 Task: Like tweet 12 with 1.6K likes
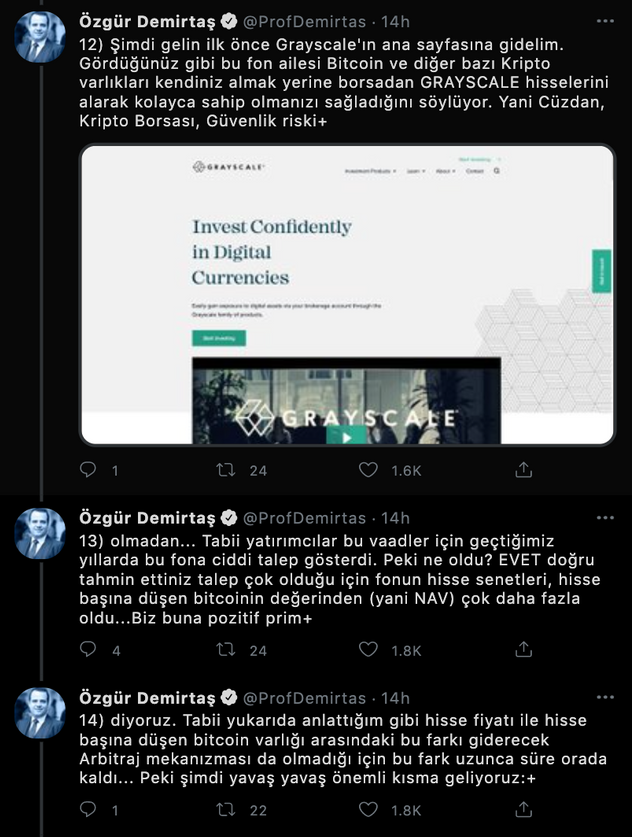[x=369, y=468]
